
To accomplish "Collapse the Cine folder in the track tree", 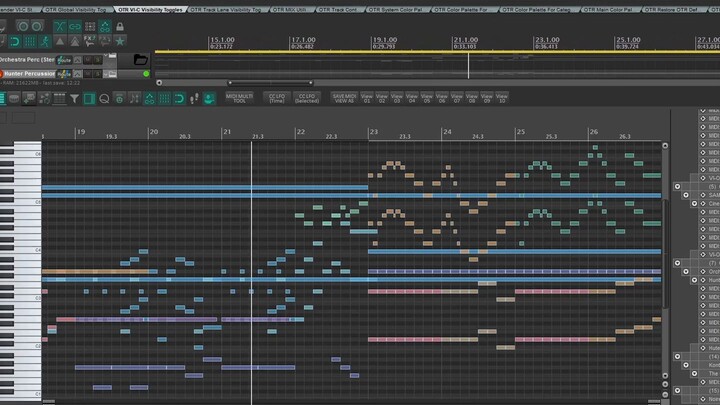I will 694,203.
